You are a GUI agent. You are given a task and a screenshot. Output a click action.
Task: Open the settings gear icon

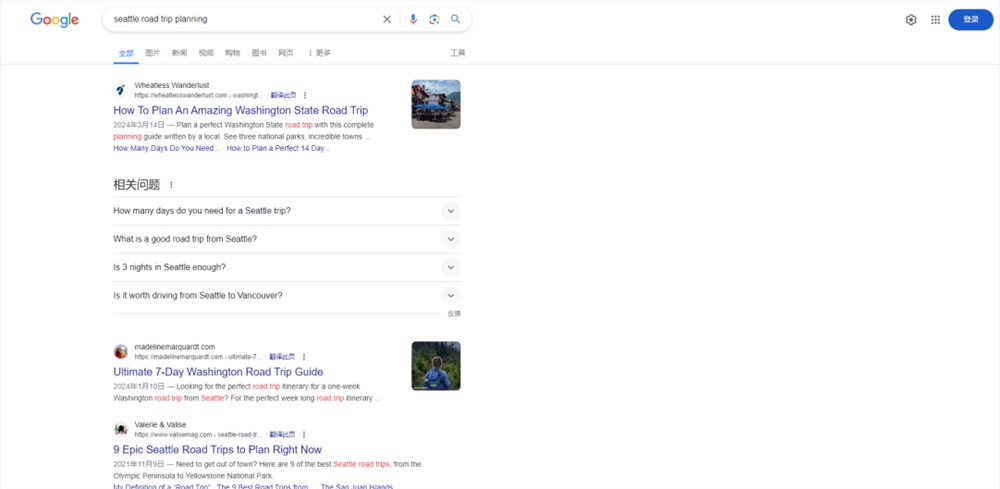point(911,20)
